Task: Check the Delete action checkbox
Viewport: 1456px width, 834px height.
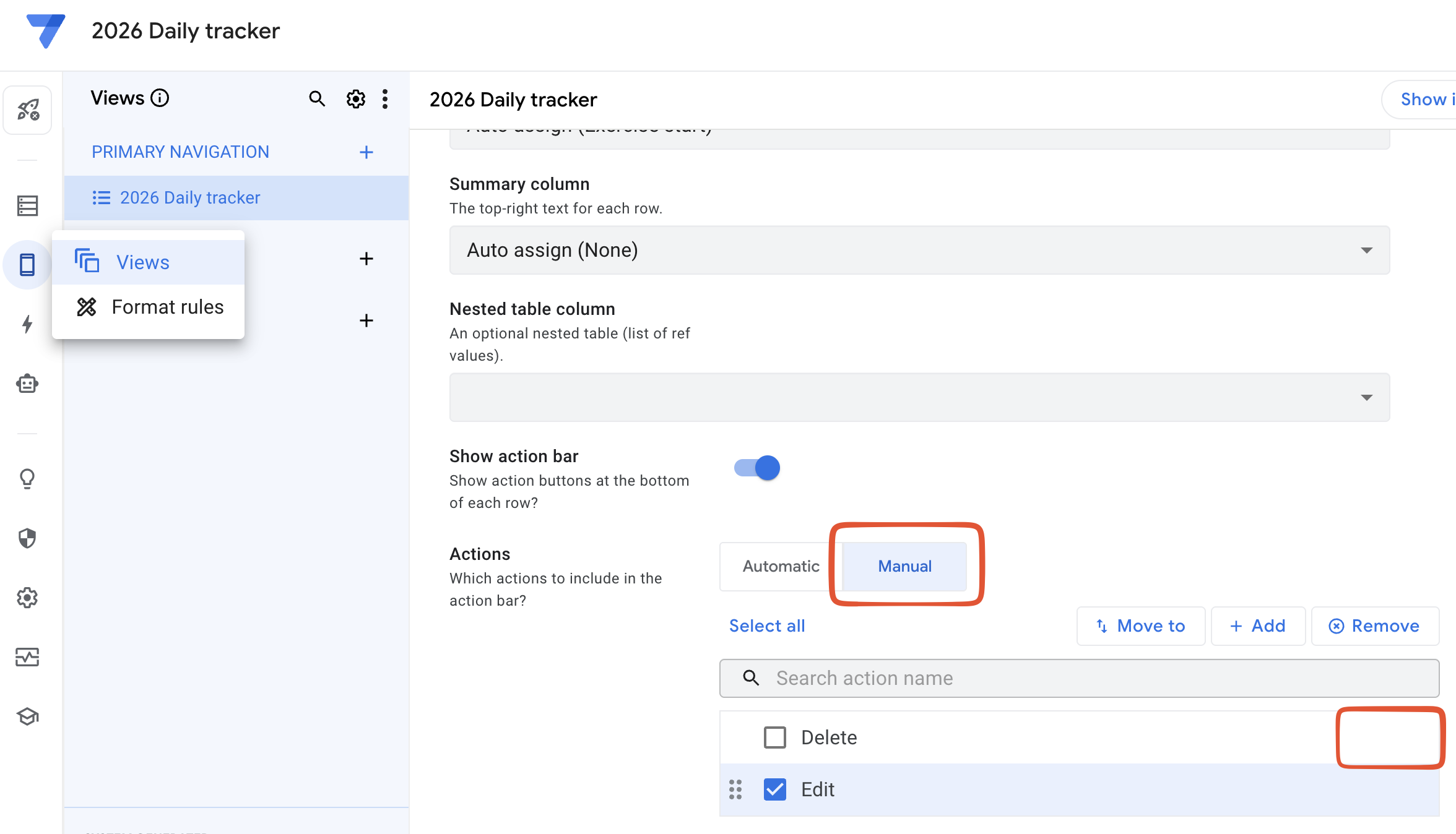Action: [774, 737]
